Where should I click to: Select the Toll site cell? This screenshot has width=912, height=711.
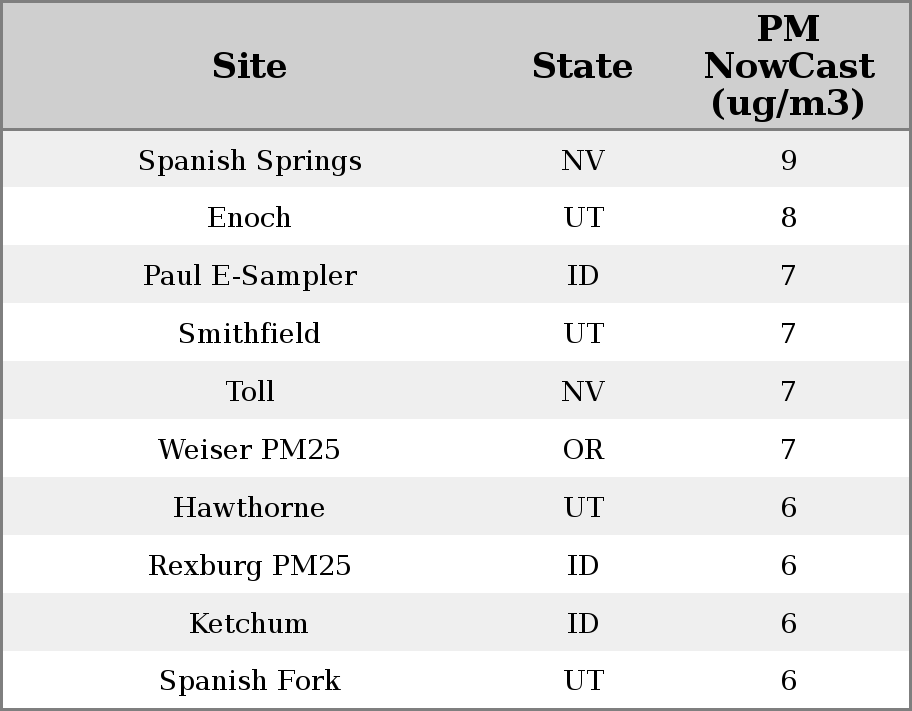249,392
